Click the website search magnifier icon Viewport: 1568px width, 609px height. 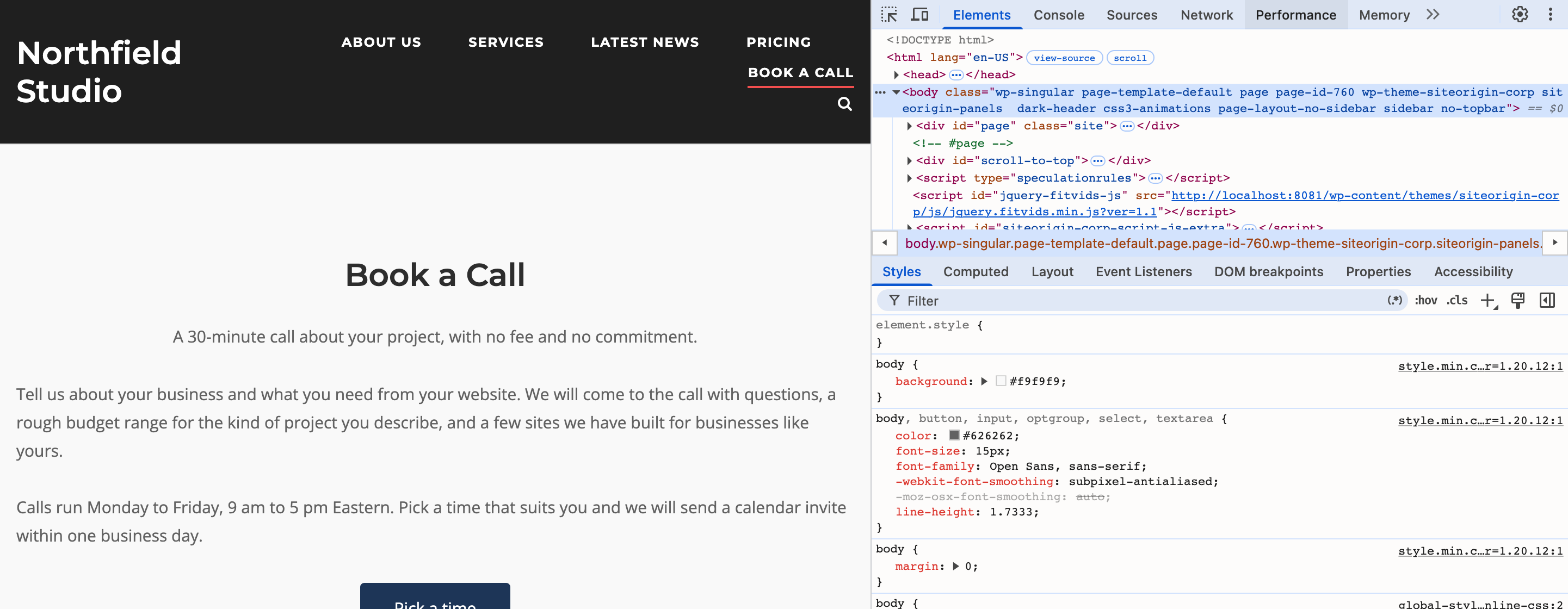844,104
